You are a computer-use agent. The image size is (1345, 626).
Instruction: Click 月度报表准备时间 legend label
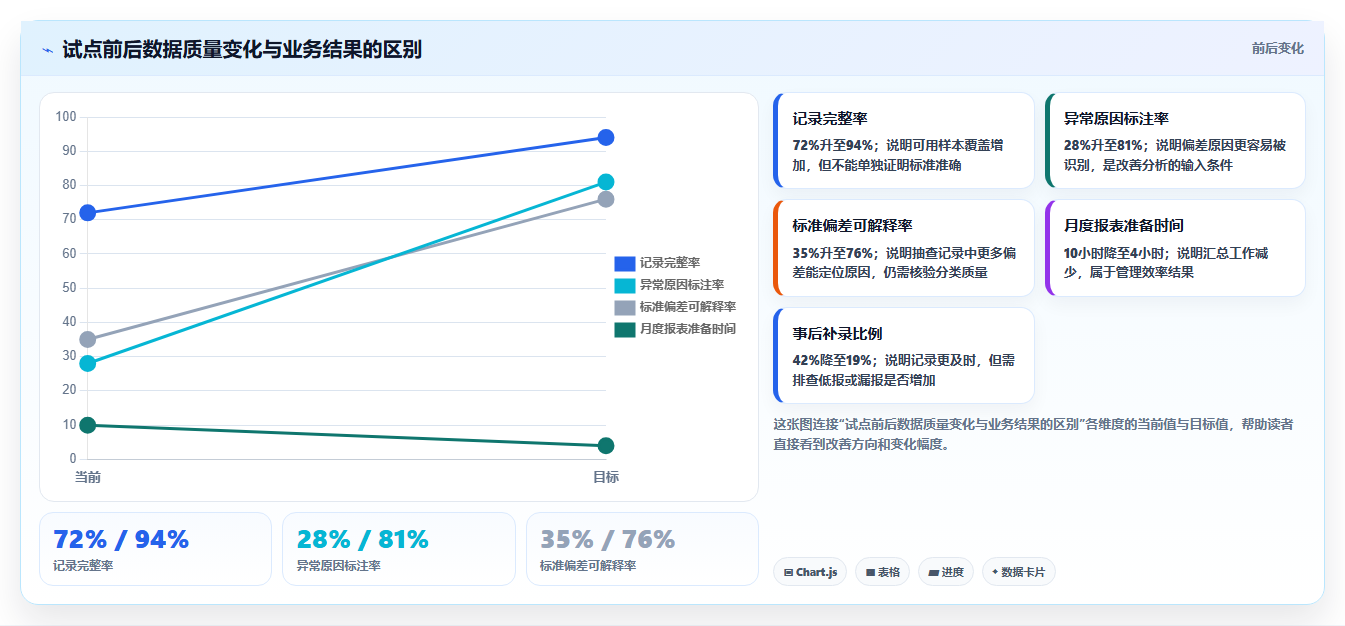(x=688, y=329)
